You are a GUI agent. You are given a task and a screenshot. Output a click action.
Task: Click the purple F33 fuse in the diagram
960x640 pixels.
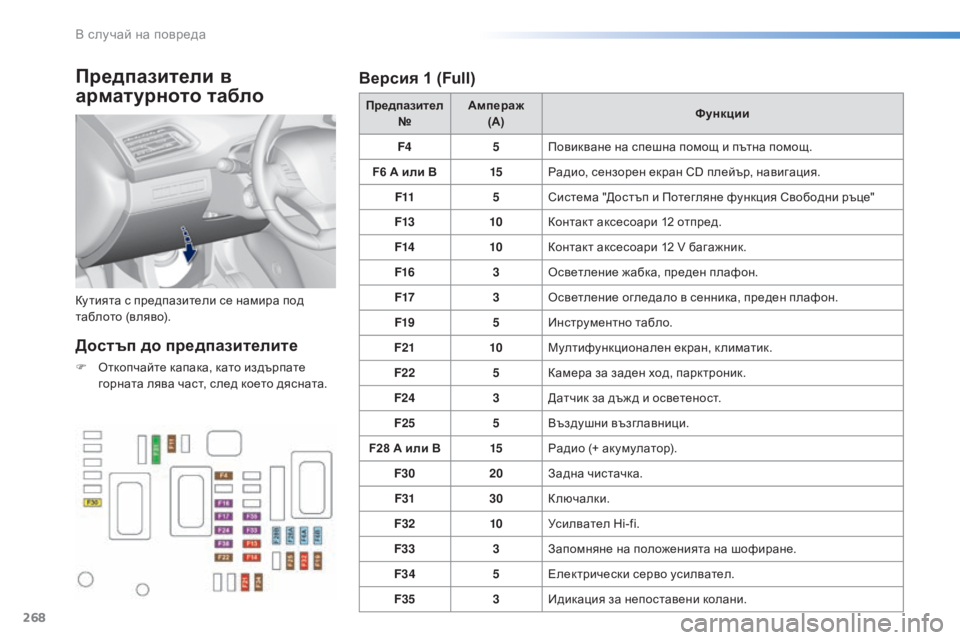(x=252, y=530)
